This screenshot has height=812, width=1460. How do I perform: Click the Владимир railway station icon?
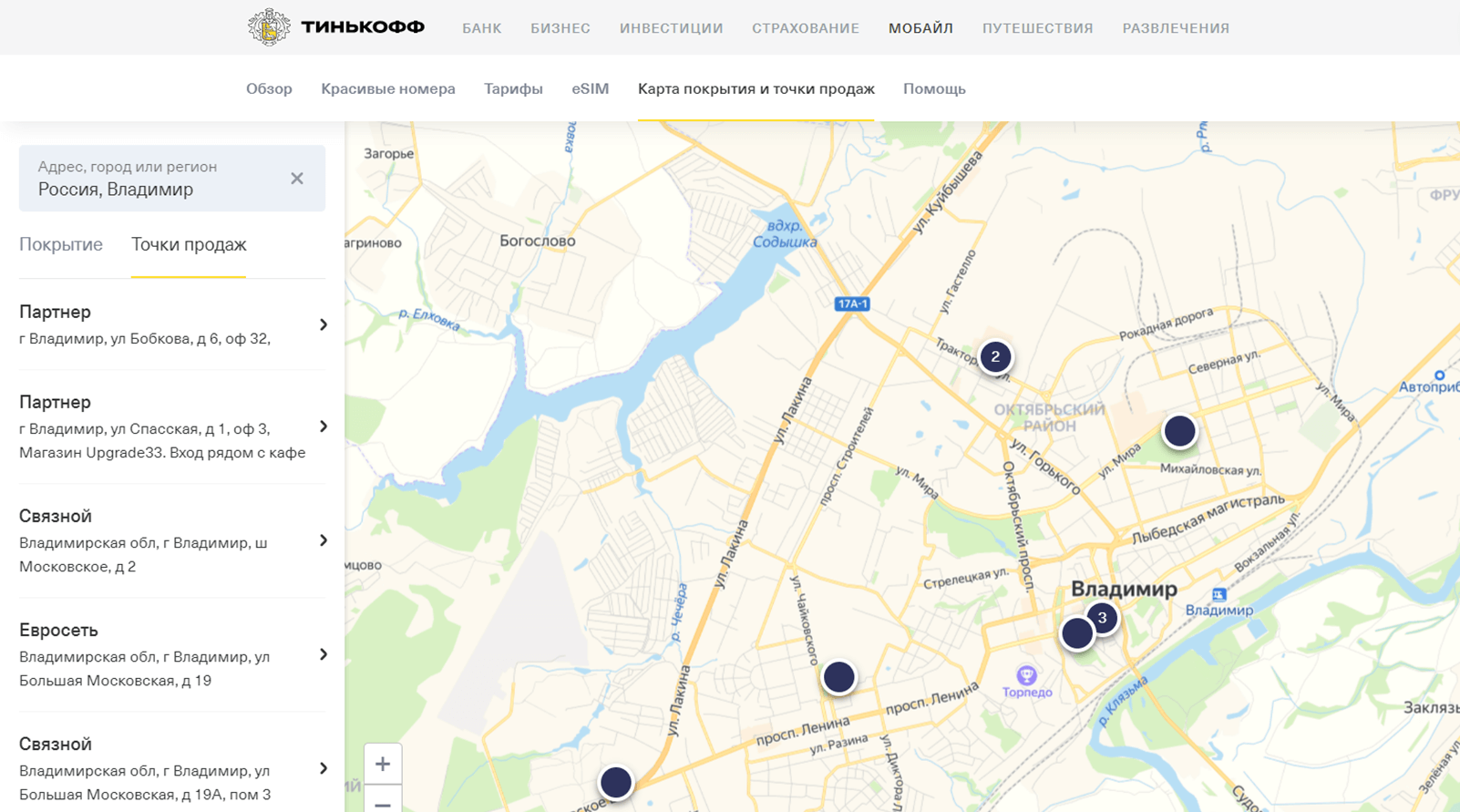(1218, 594)
